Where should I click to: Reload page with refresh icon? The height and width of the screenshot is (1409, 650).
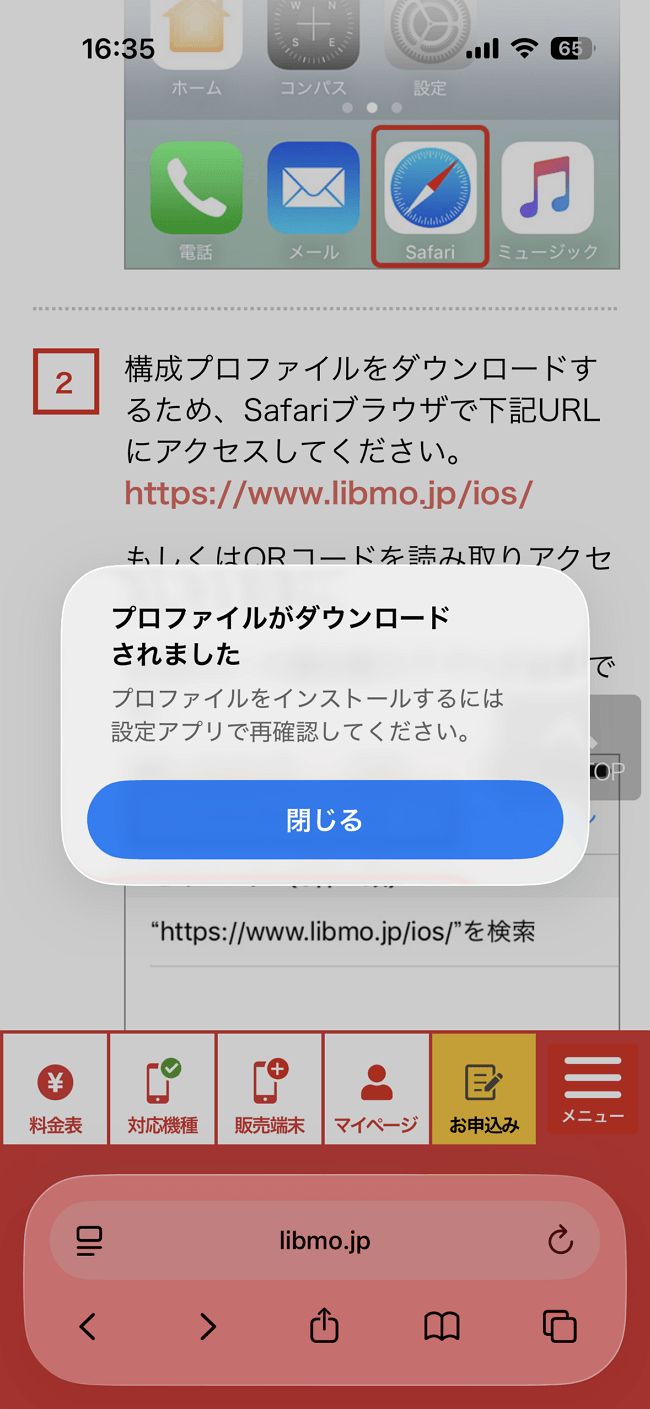pos(561,1241)
